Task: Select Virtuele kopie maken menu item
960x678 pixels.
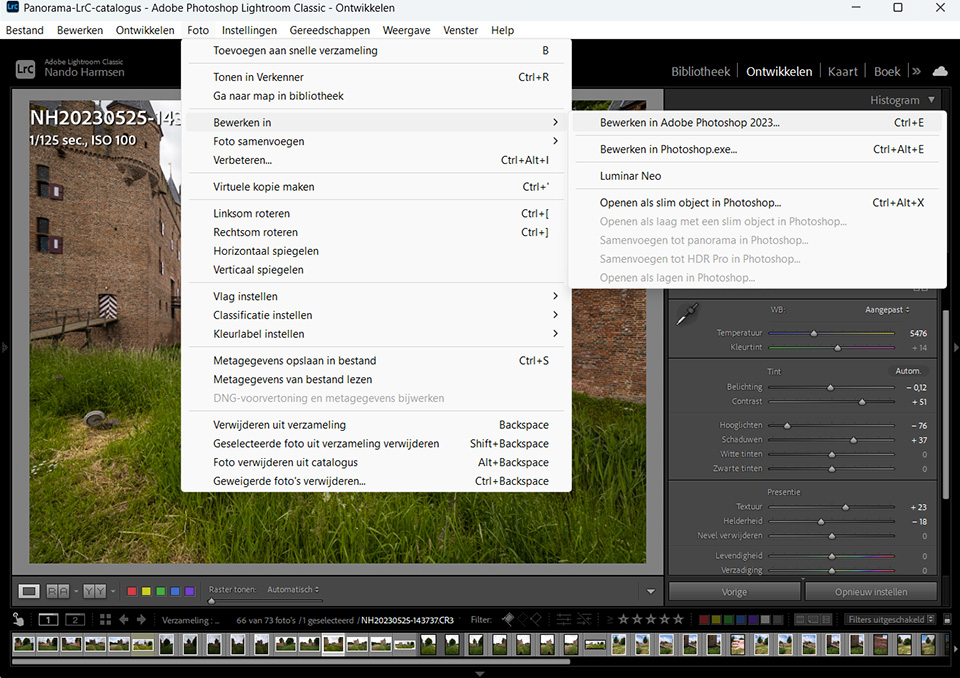Action: (x=377, y=187)
